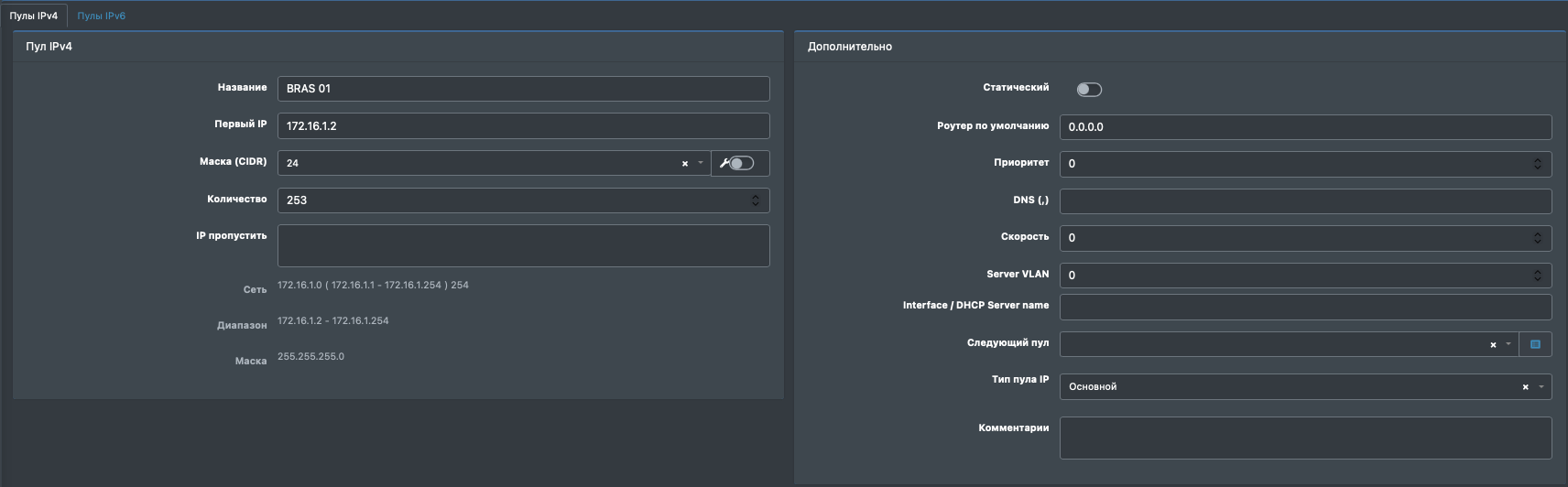The width and height of the screenshot is (1568, 487).
Task: Click the Первый IP field with 172.16.1.2
Action: pos(523,125)
